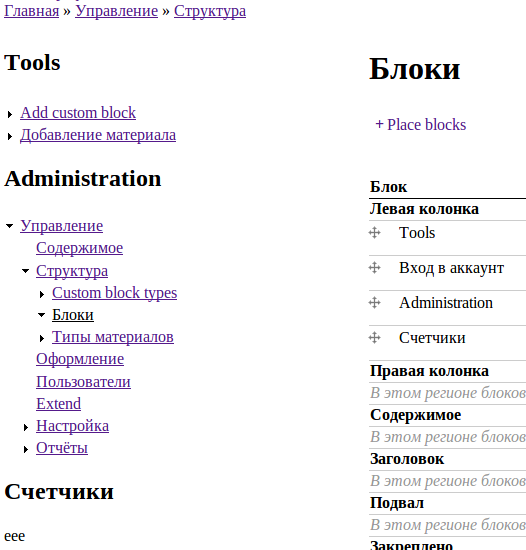Viewport: 526px width, 550px height.
Task: Click the Структура breadcrumb link
Action: (x=210, y=11)
